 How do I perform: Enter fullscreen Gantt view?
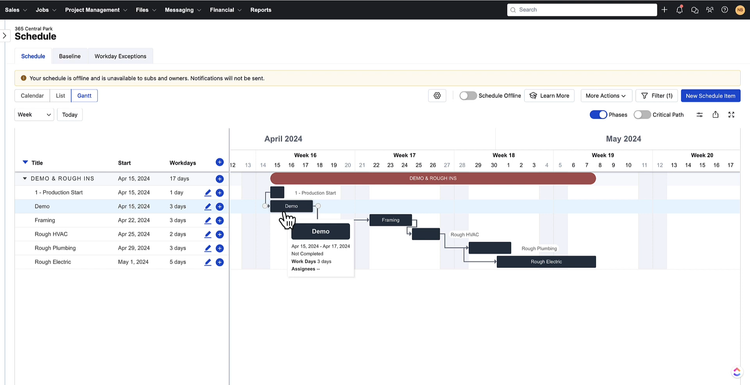coord(731,115)
